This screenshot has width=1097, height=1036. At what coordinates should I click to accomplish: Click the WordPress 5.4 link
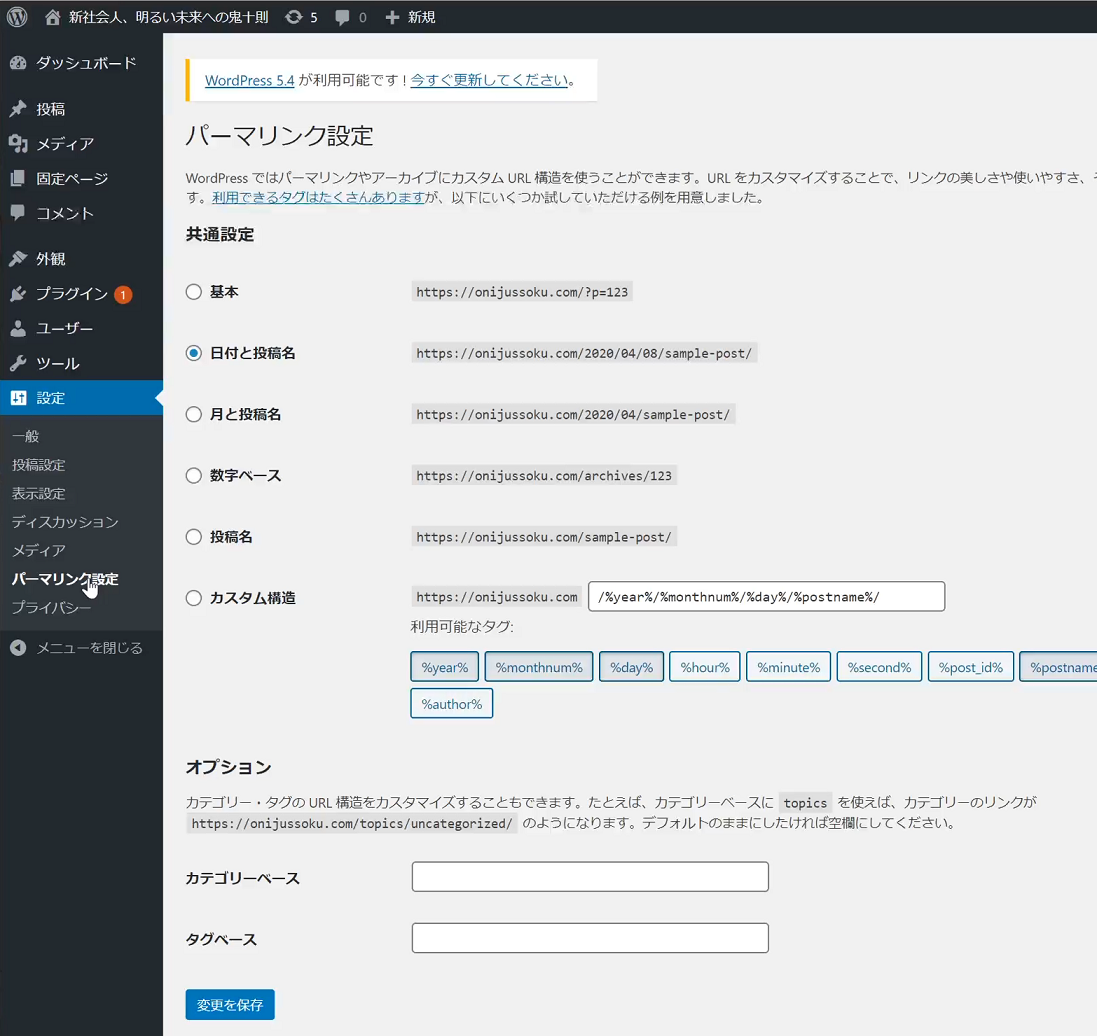(x=249, y=80)
